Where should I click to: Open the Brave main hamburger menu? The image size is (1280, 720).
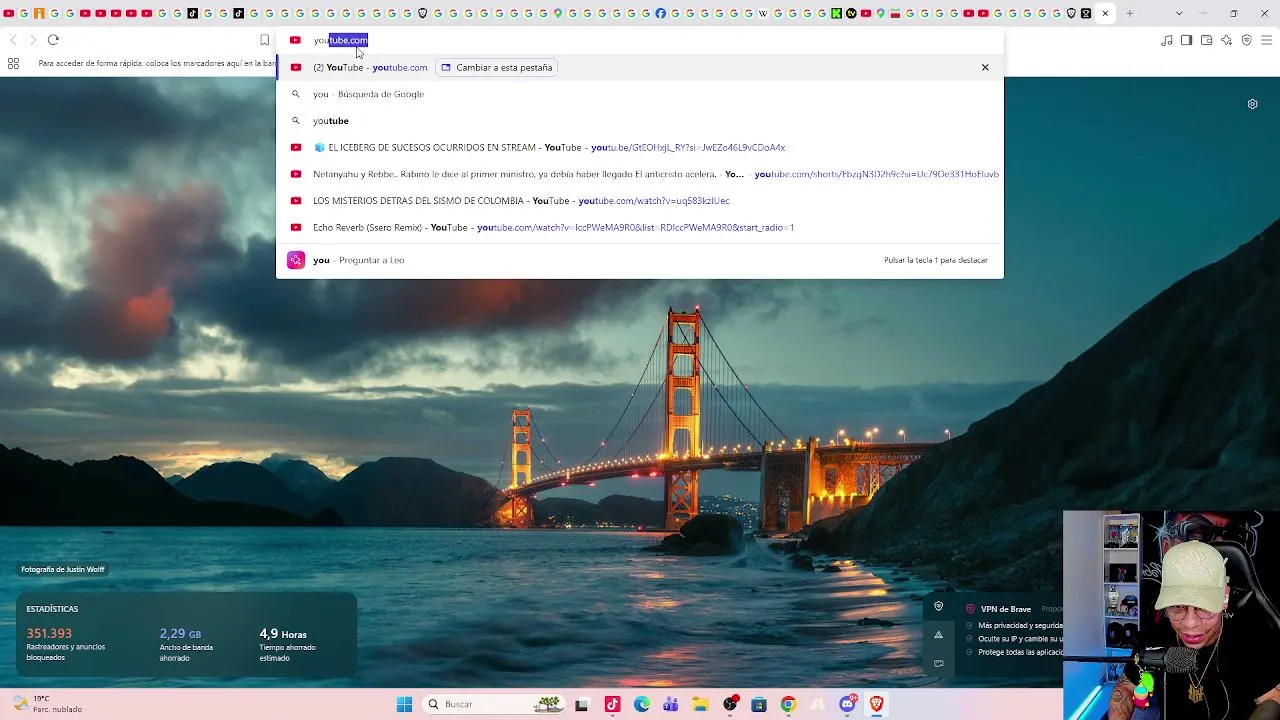click(1267, 40)
